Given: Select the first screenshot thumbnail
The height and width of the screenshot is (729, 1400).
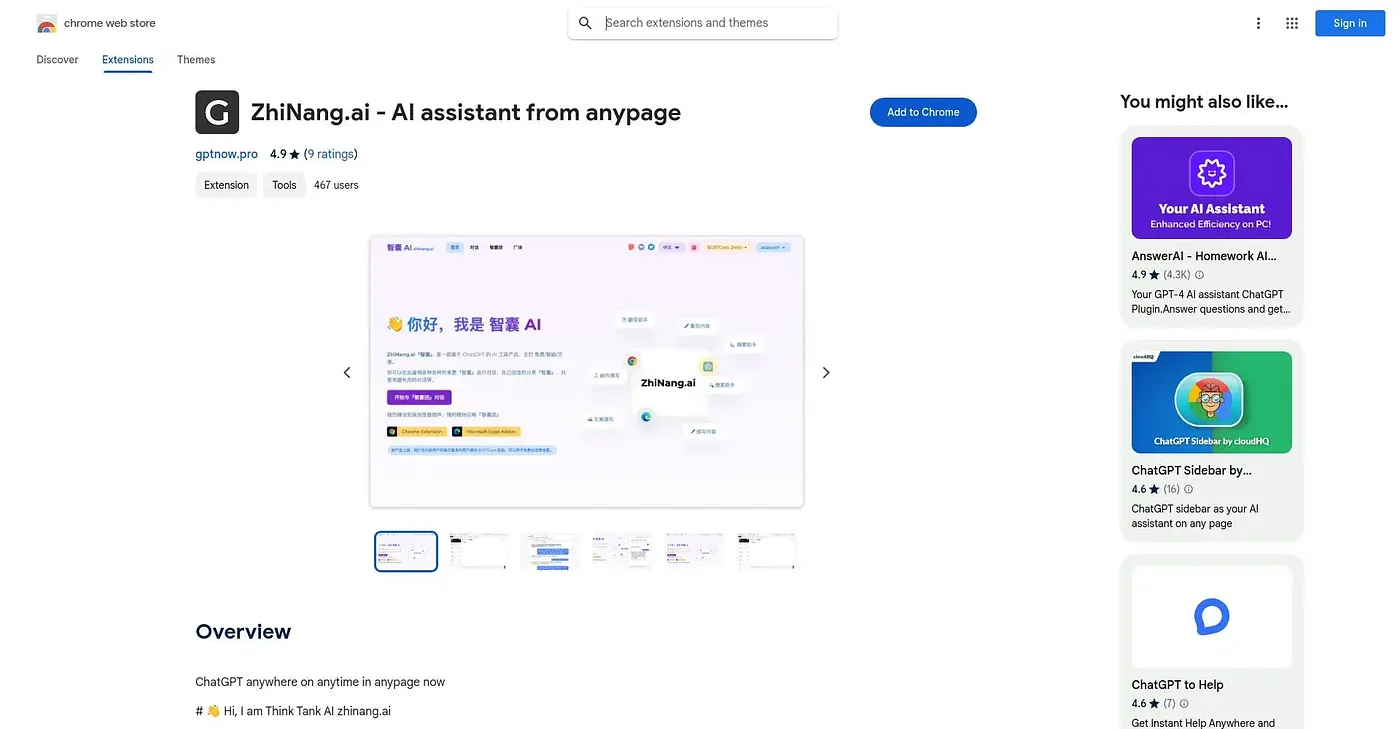Looking at the screenshot, I should point(406,551).
